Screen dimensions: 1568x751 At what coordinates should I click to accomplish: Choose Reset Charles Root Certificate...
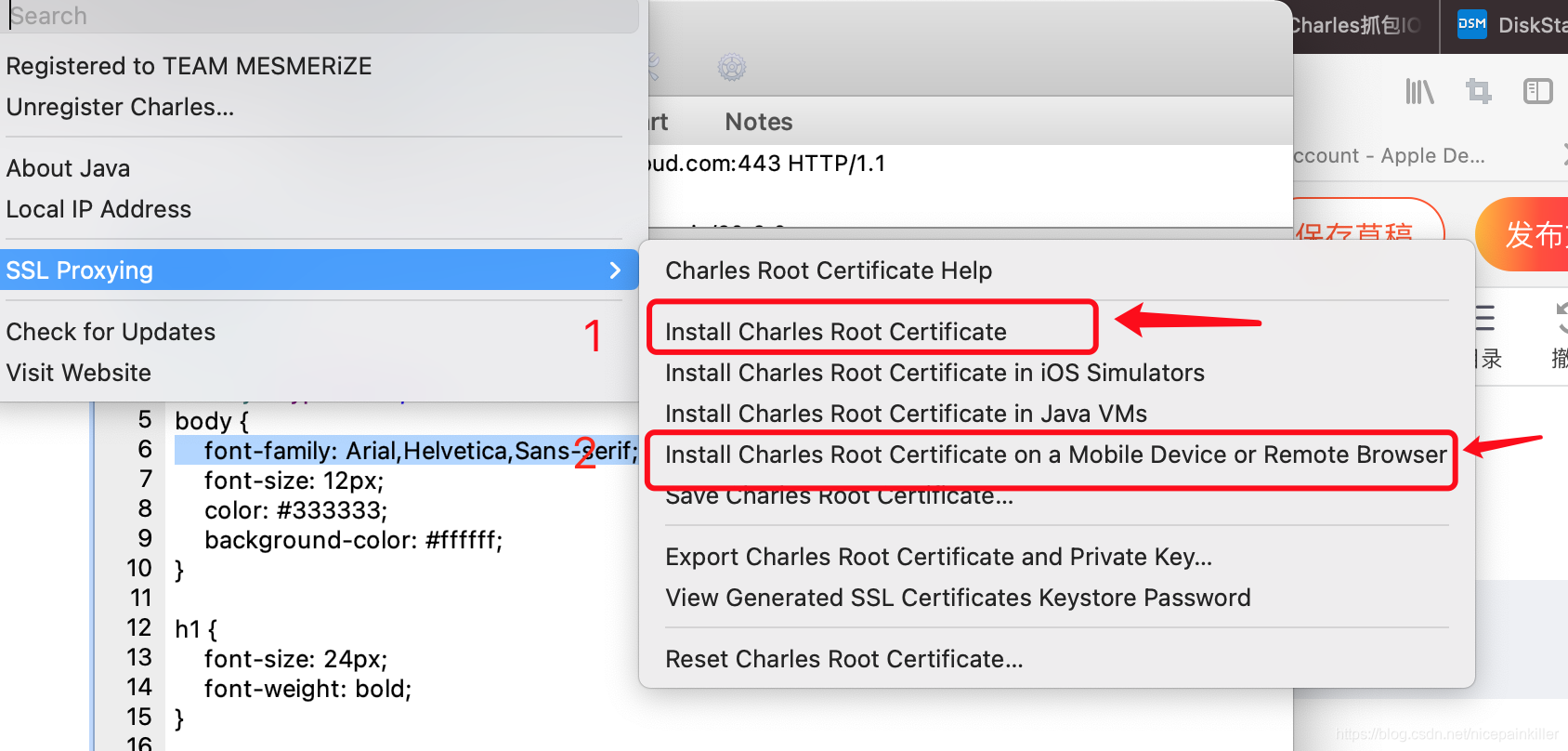843,659
